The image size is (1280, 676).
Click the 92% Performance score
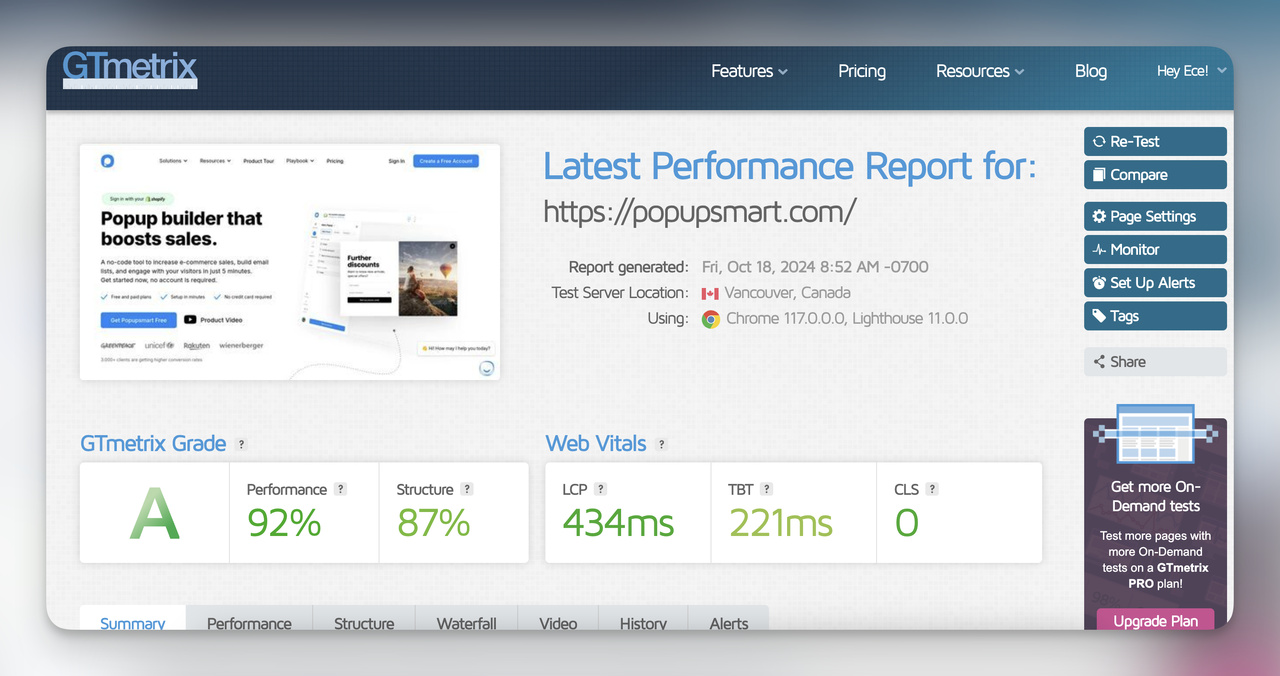pos(284,523)
